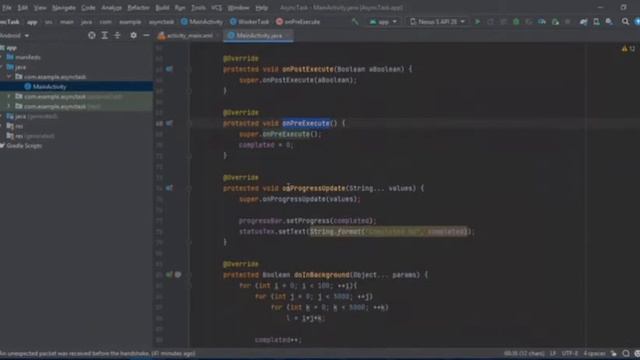Image resolution: width=640 pixels, height=360 pixels.
Task: Select the java (generated) folder
Action: pos(36,116)
